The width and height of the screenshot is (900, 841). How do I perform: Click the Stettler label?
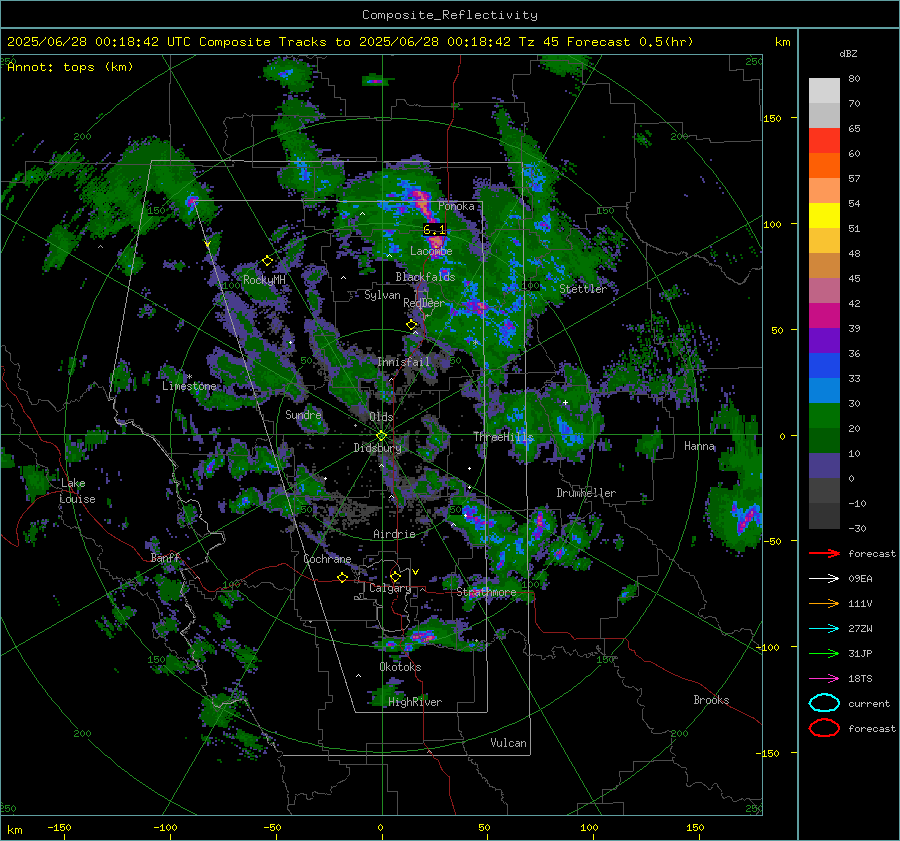click(583, 289)
